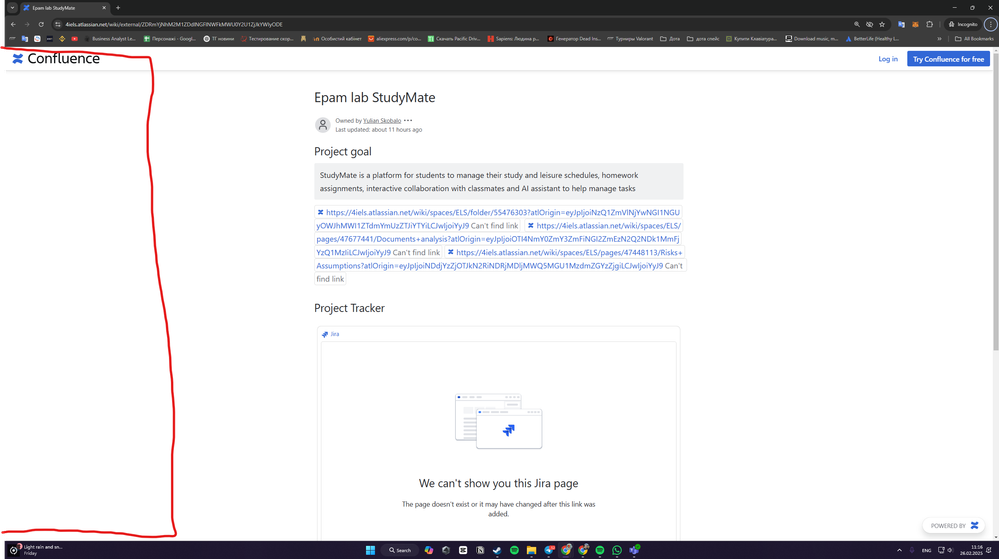Open the page owner's avatar icon

tap(323, 124)
